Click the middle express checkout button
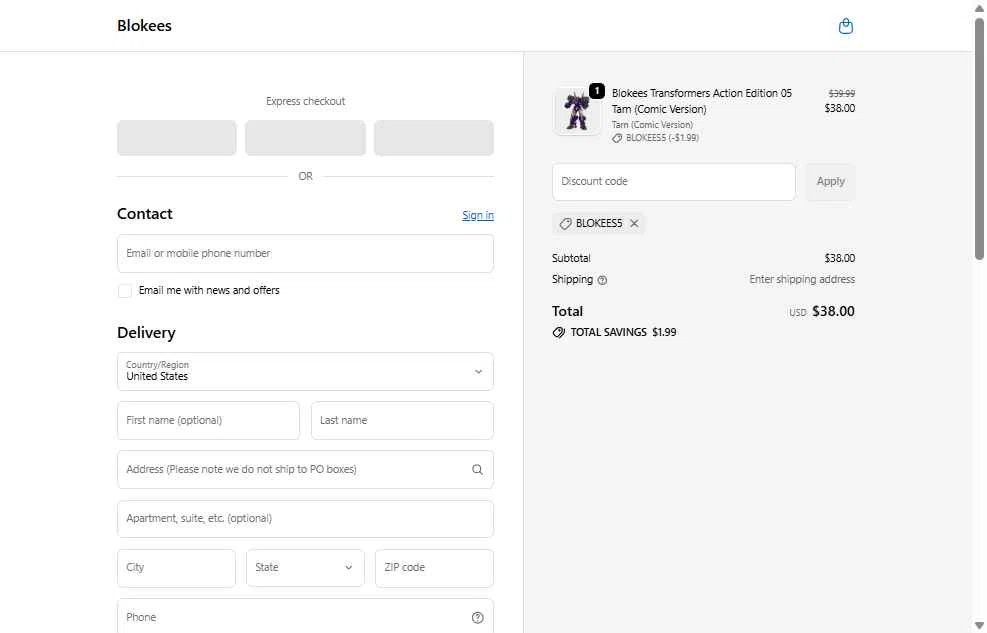 (x=305, y=138)
